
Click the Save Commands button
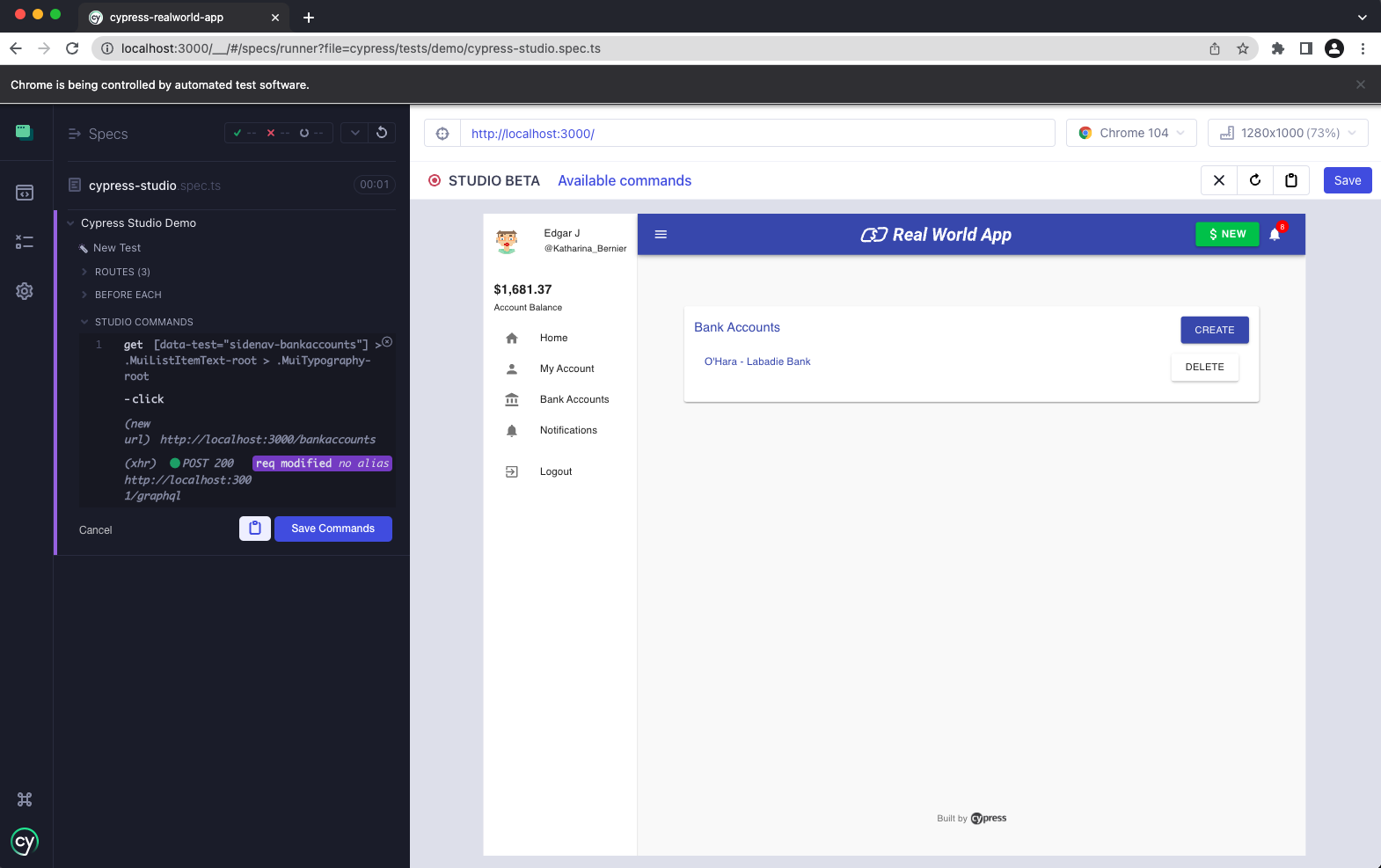(332, 529)
